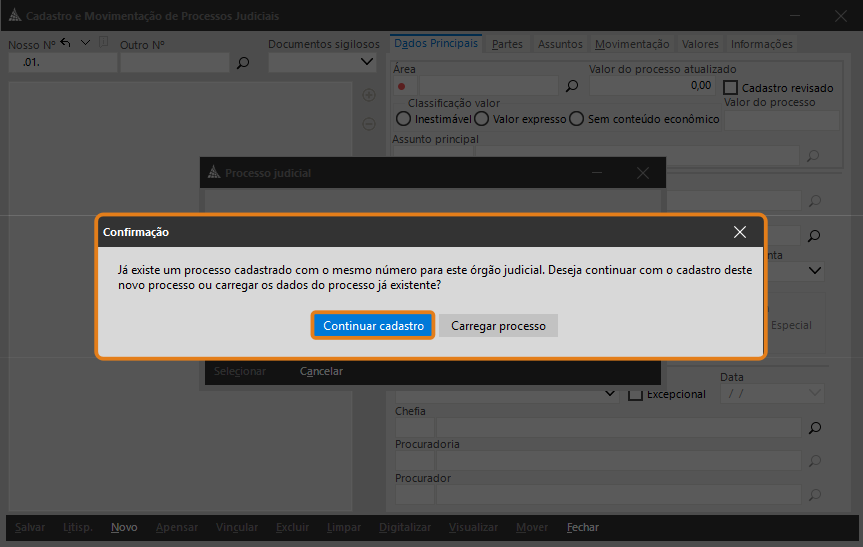Click the Carregar processo button
Image resolution: width=863 pixels, height=547 pixels.
click(x=498, y=326)
